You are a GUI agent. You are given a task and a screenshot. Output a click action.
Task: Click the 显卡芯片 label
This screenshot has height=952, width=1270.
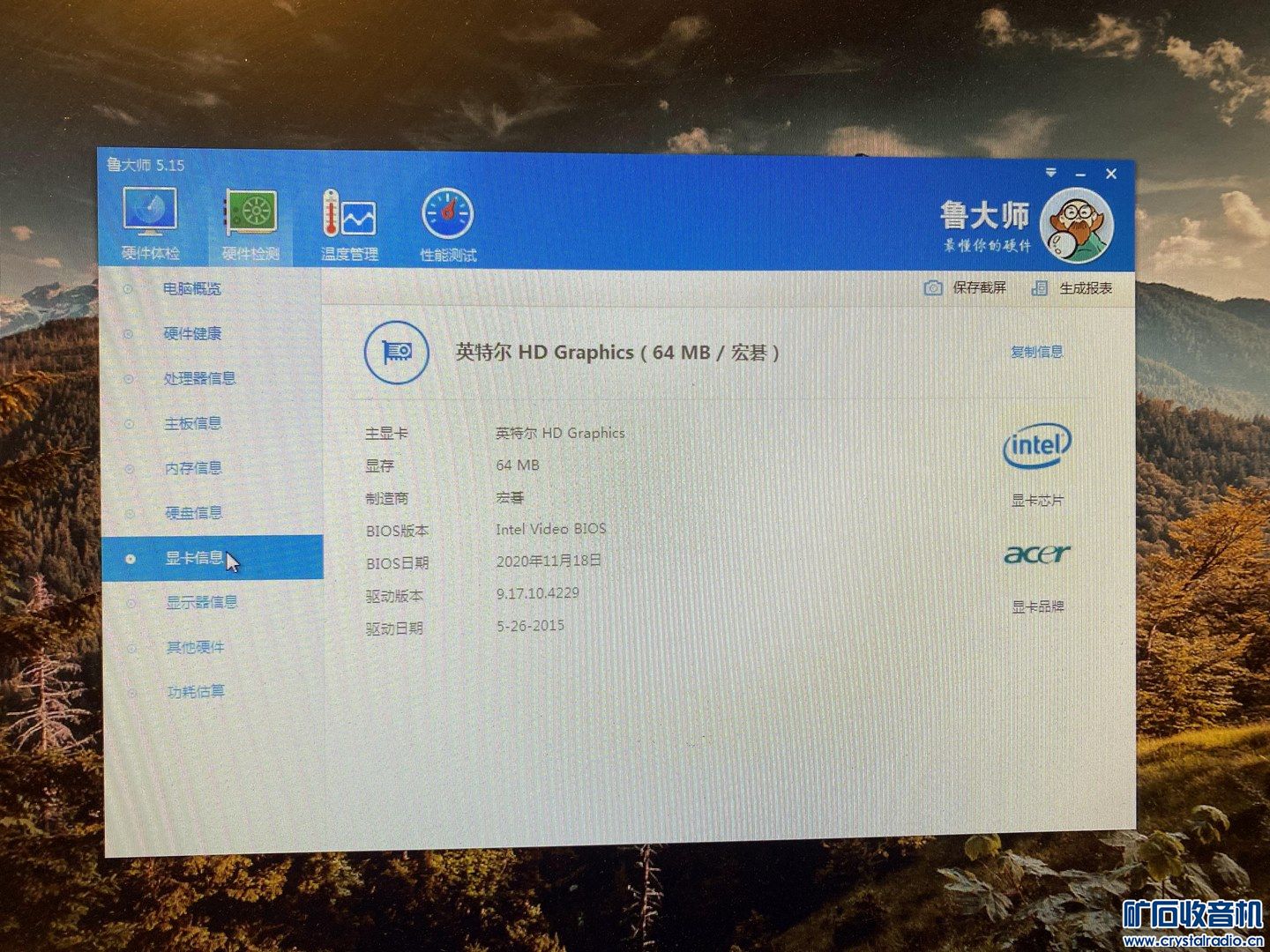pyautogui.click(x=1037, y=501)
